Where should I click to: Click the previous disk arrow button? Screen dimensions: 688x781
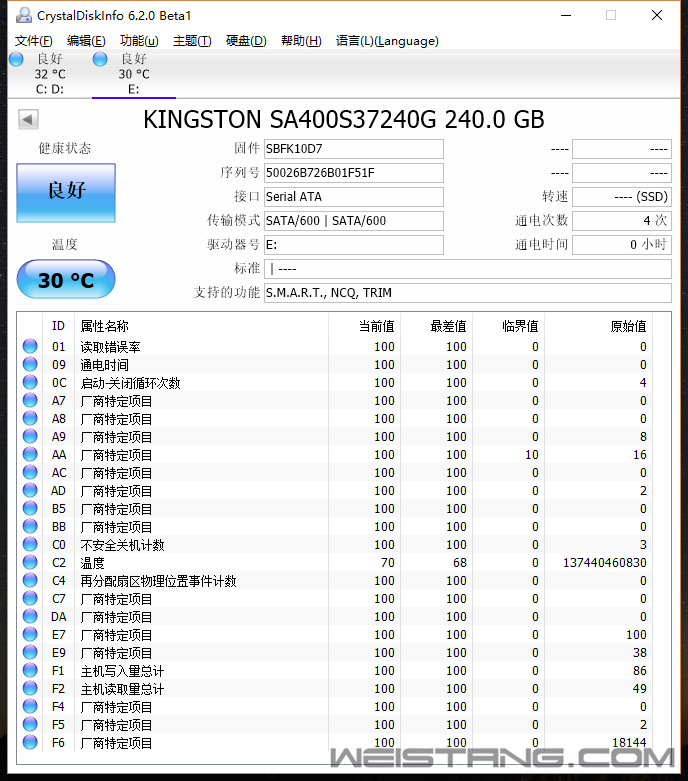[28, 120]
